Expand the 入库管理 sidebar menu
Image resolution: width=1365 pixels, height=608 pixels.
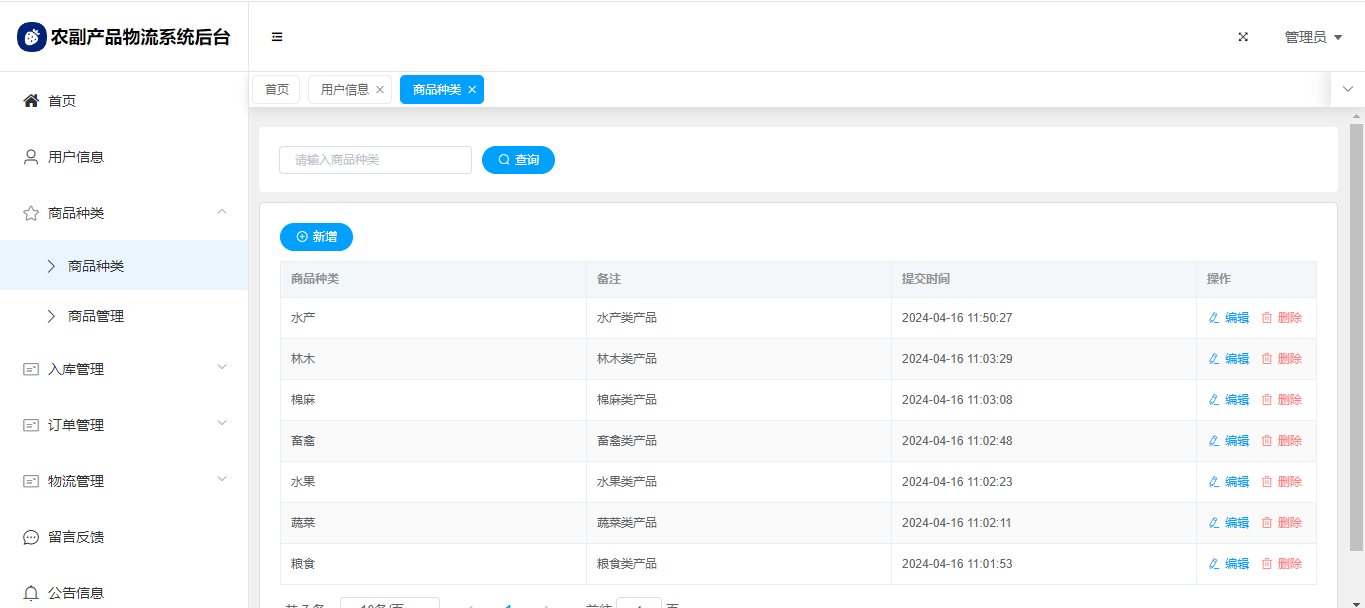click(222, 368)
